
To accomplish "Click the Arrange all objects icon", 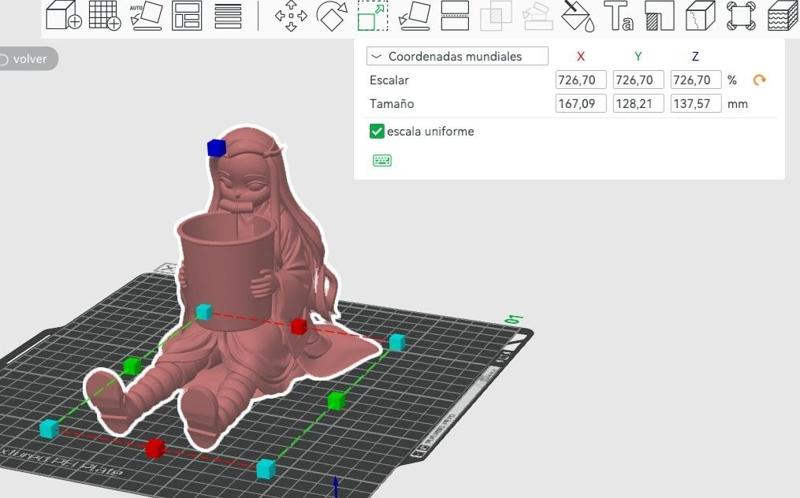I will 187,15.
